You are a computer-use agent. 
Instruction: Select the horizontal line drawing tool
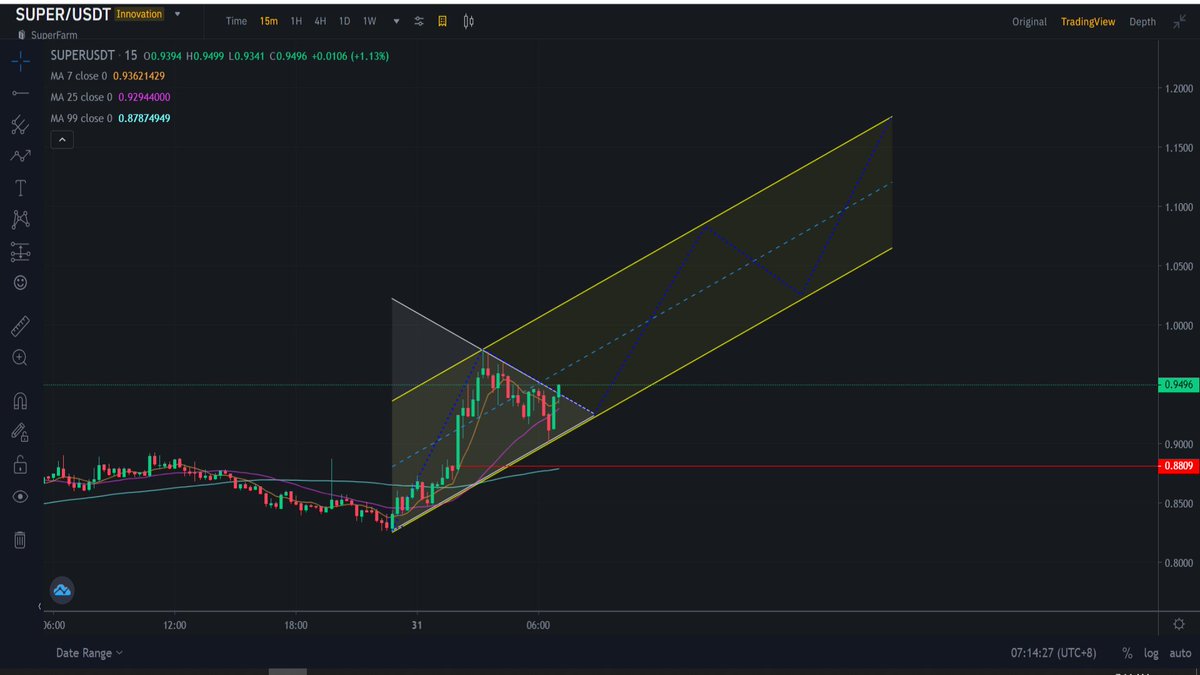click(x=20, y=92)
